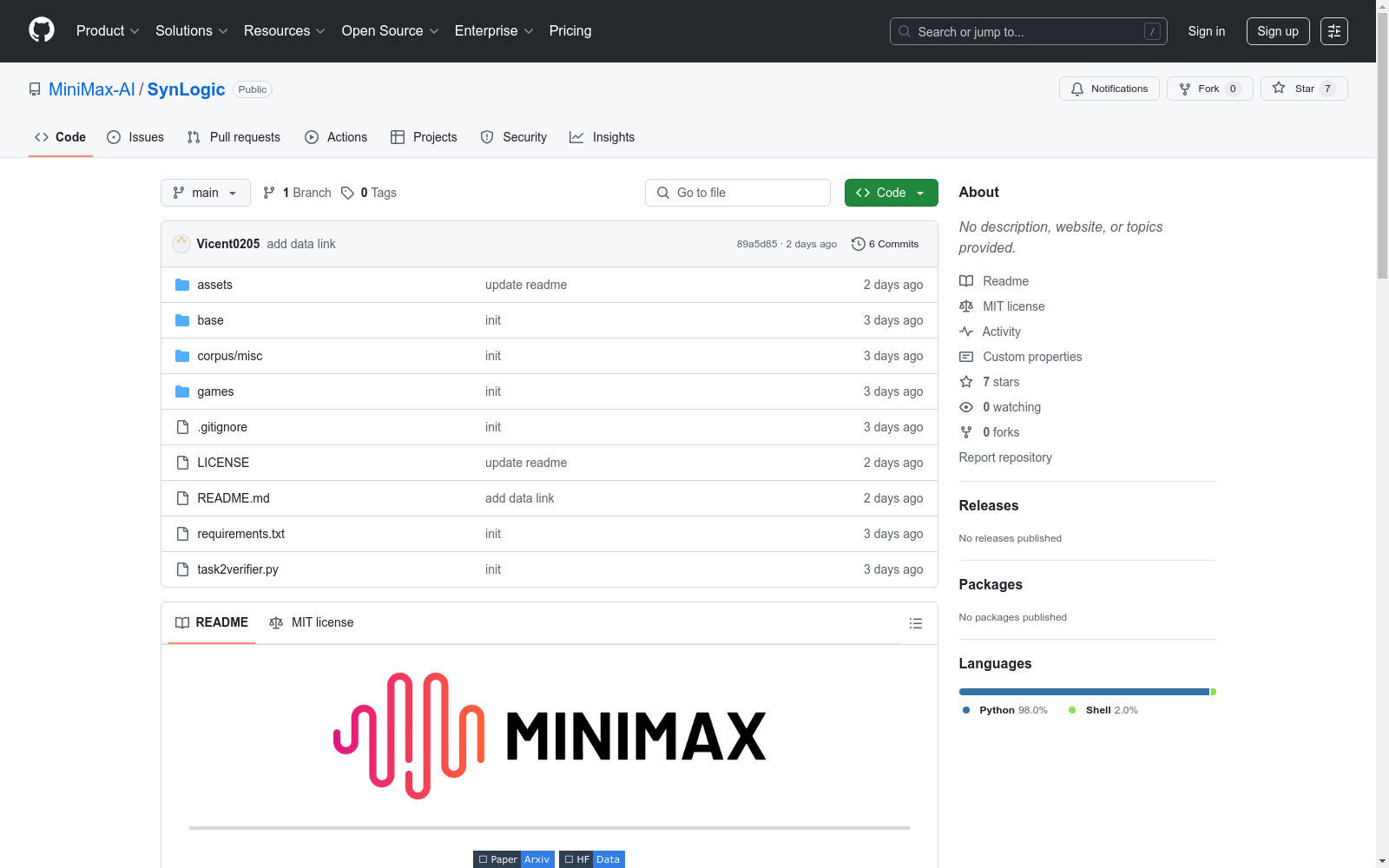
Task: Click the MINIMAX logo image
Action: (x=550, y=736)
